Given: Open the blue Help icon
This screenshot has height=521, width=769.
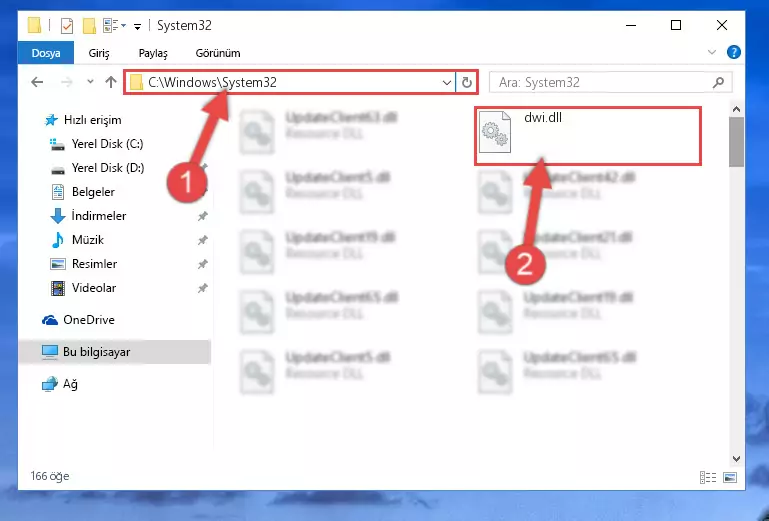Looking at the screenshot, I should (734, 52).
